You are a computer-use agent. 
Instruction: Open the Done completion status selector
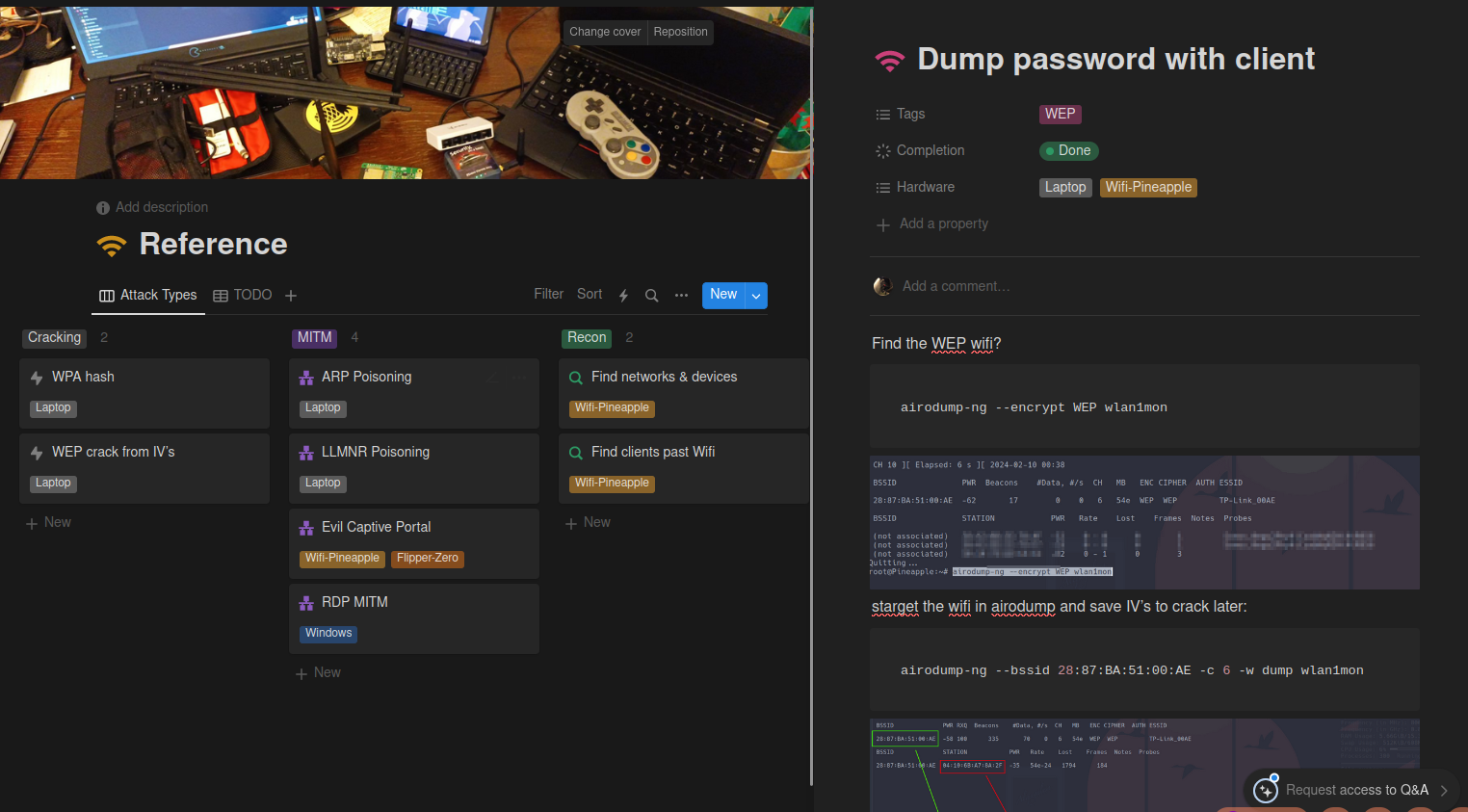click(x=1068, y=151)
